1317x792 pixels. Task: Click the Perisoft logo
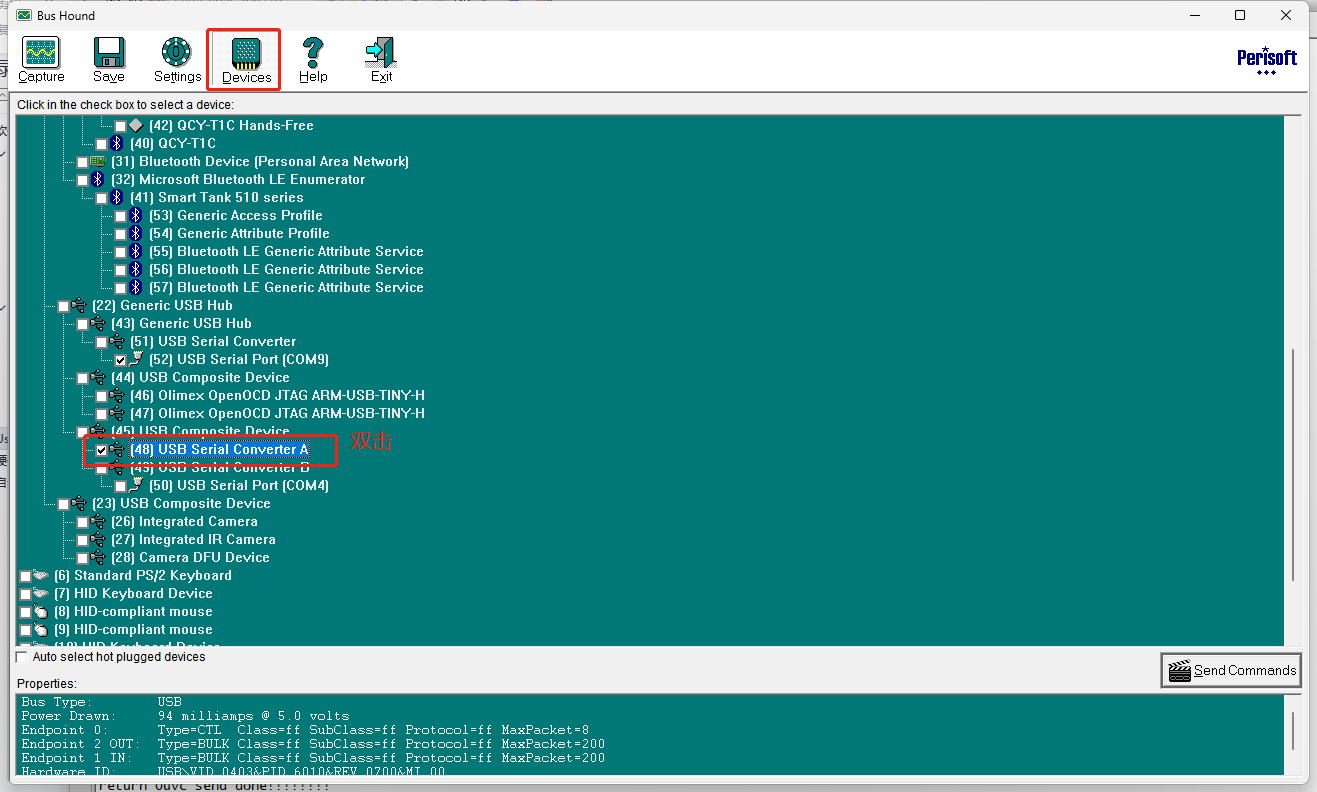coord(1266,59)
